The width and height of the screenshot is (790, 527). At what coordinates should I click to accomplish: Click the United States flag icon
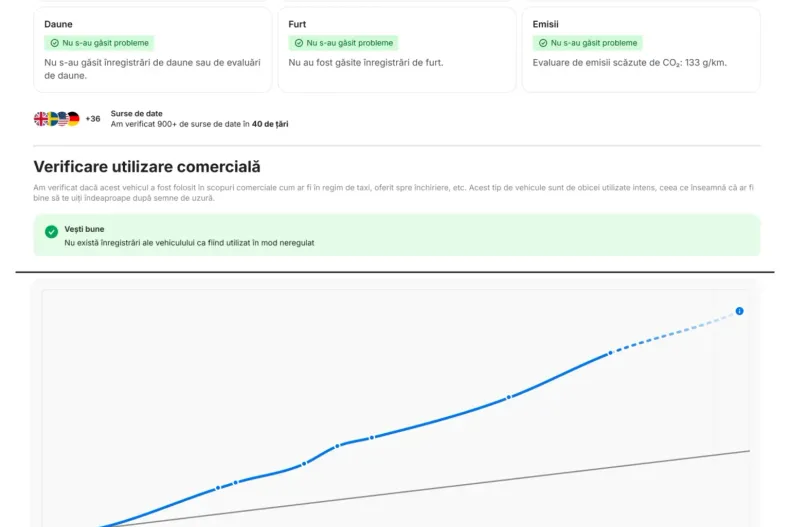(x=62, y=119)
